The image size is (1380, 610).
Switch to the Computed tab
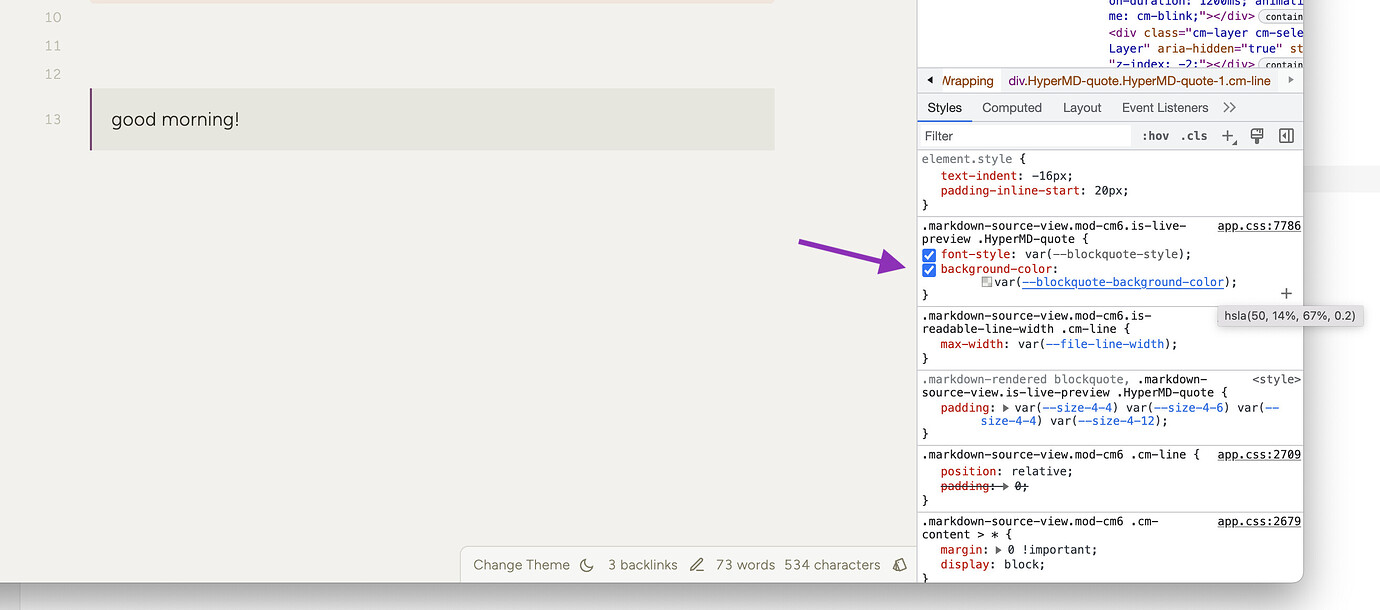click(1011, 107)
